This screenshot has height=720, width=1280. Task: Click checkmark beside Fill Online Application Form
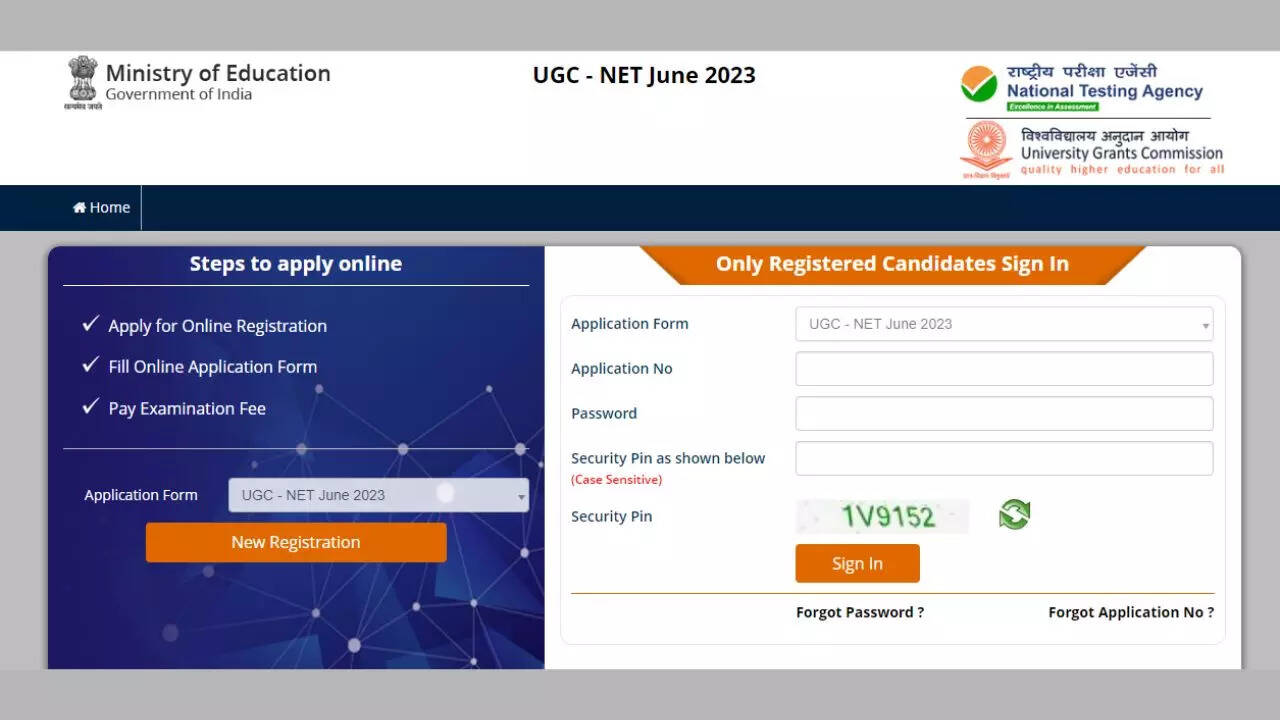click(91, 365)
